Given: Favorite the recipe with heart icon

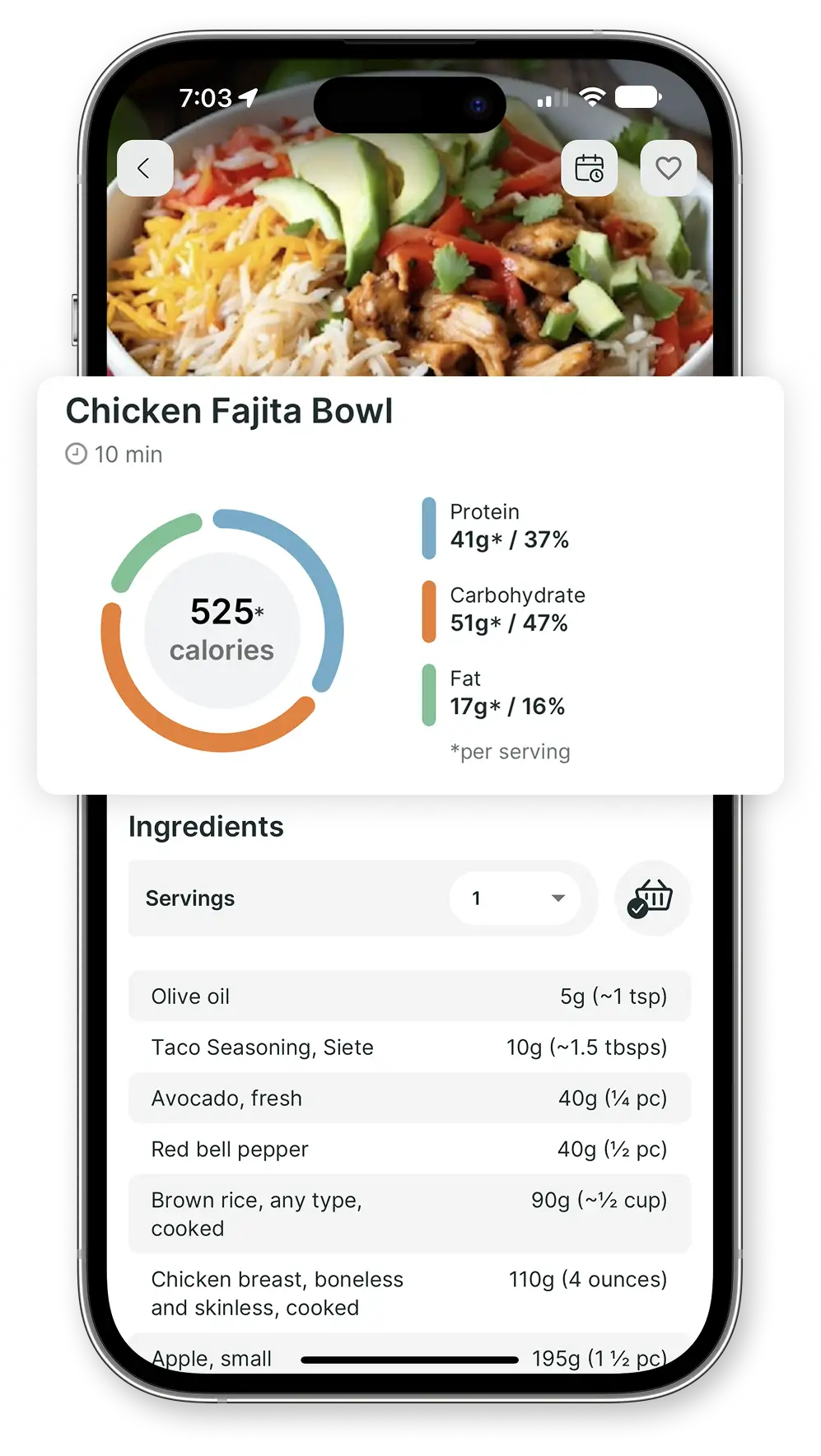Looking at the screenshot, I should point(668,169).
